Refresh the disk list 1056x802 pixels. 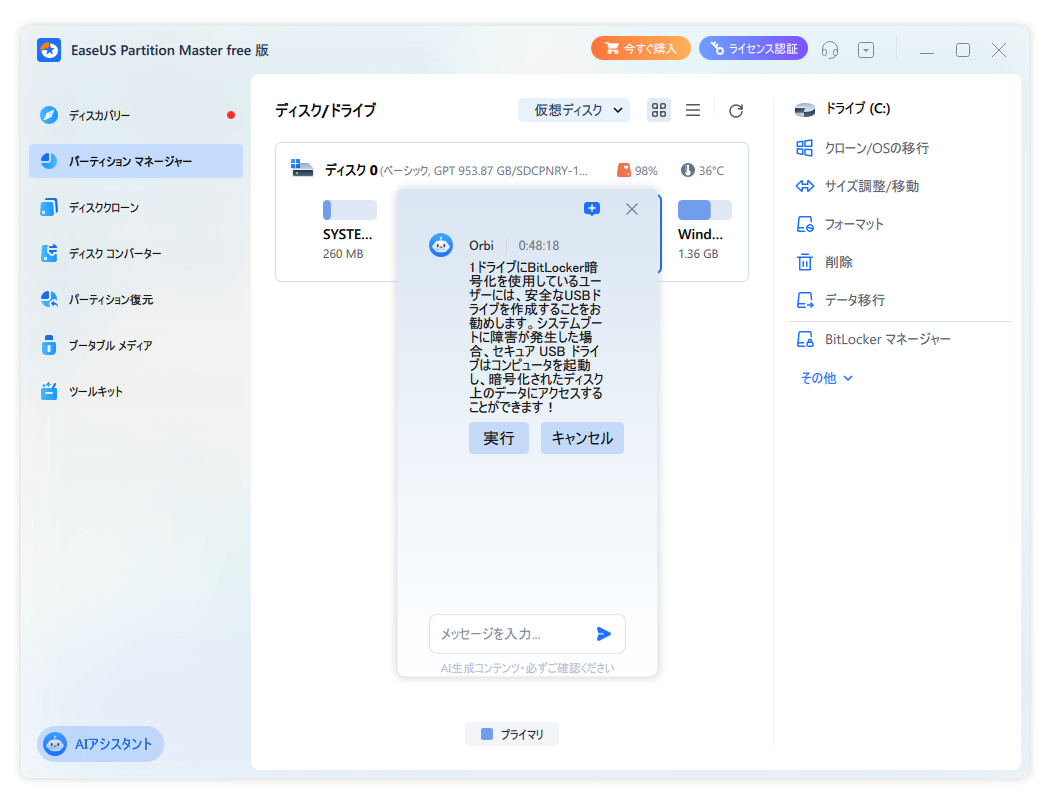[x=736, y=110]
